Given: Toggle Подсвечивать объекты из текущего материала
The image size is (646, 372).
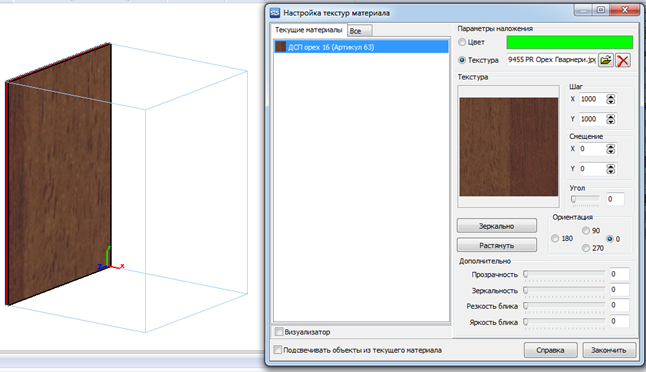Looking at the screenshot, I should point(278,350).
